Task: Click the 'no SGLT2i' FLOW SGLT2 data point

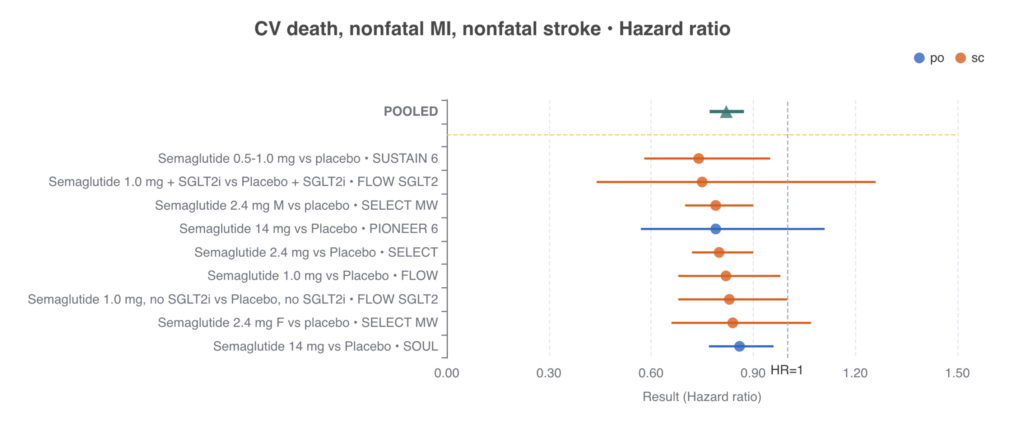Action: point(729,299)
